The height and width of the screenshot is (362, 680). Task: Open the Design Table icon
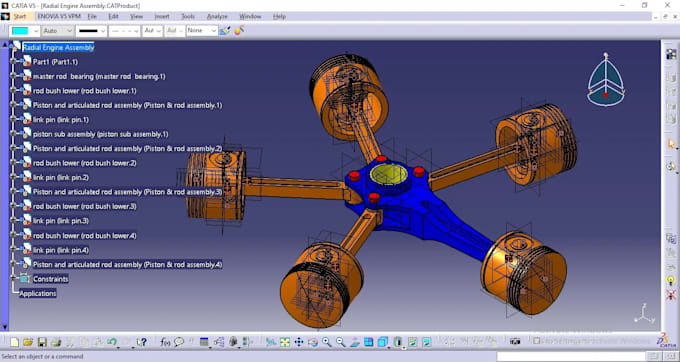204,342
